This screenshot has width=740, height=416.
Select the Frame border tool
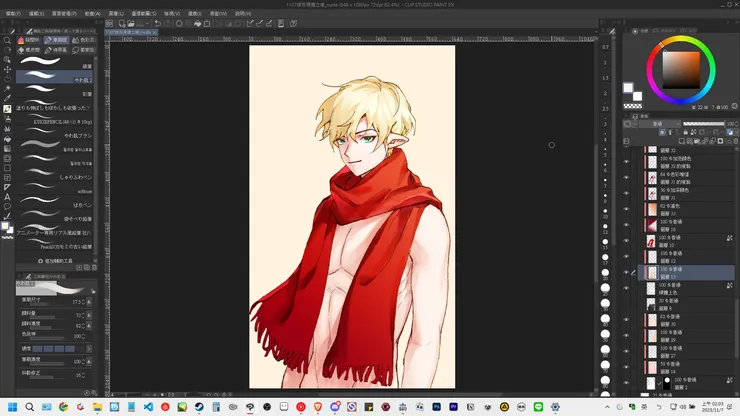pyautogui.click(x=7, y=178)
